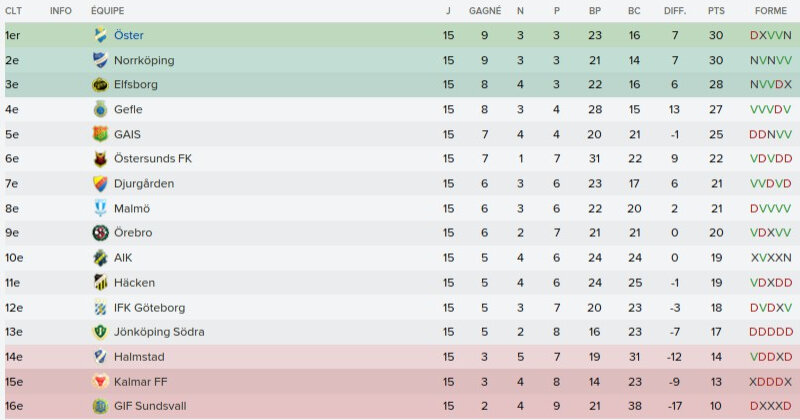Viewport: 800px width, 420px height.
Task: Click the Elfsborg club crest
Action: pyautogui.click(x=100, y=85)
